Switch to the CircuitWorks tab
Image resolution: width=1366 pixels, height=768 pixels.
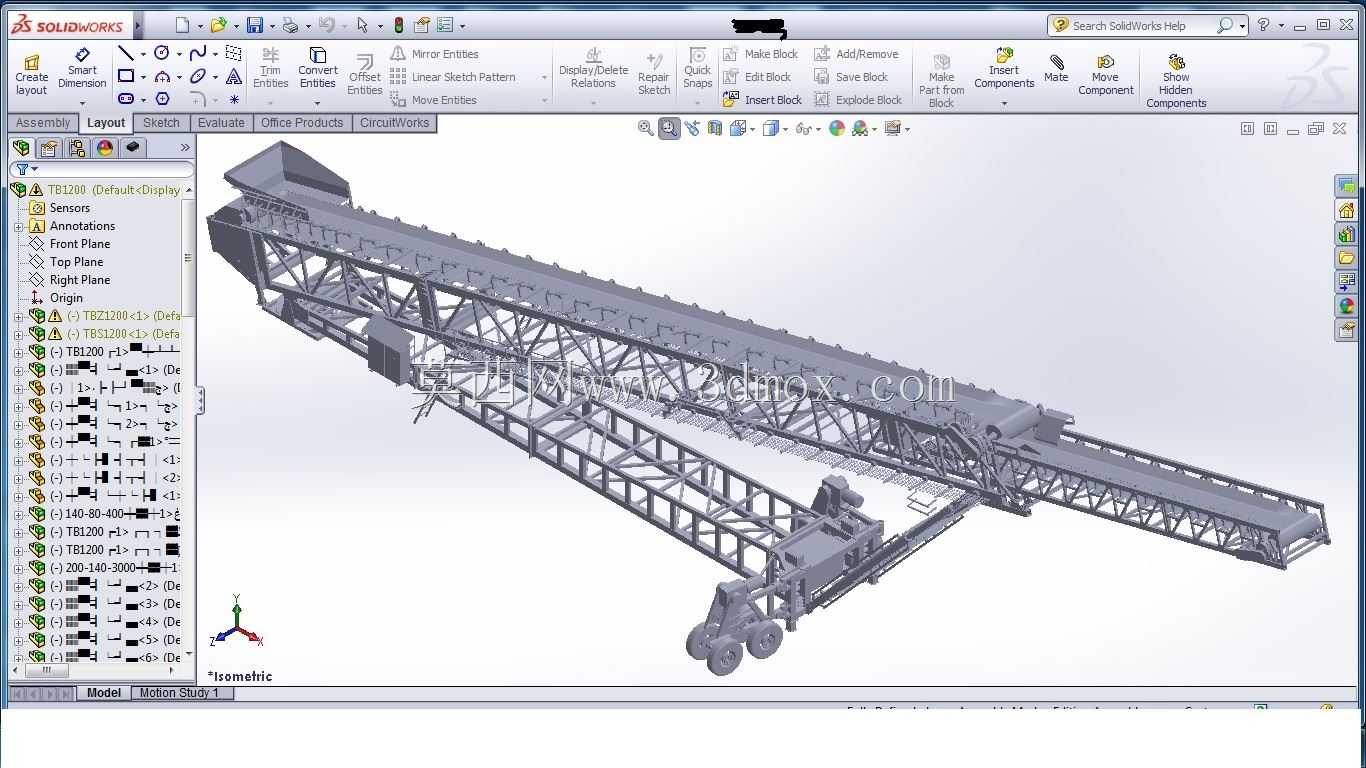[394, 123]
